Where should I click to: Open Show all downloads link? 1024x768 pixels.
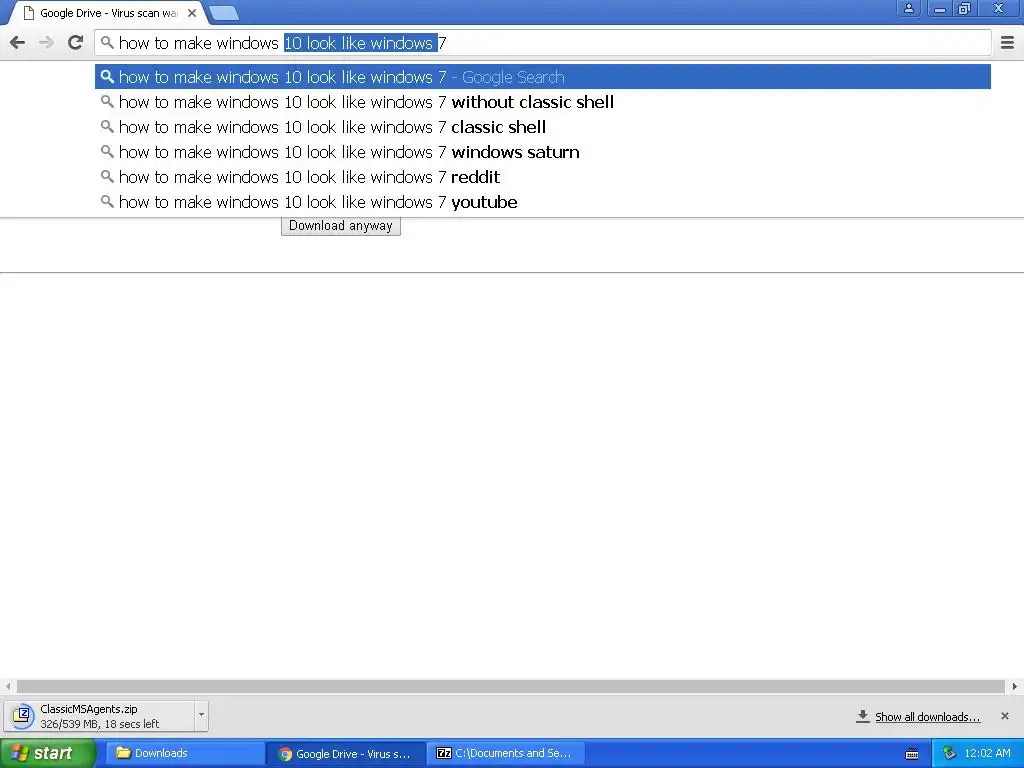point(927,717)
